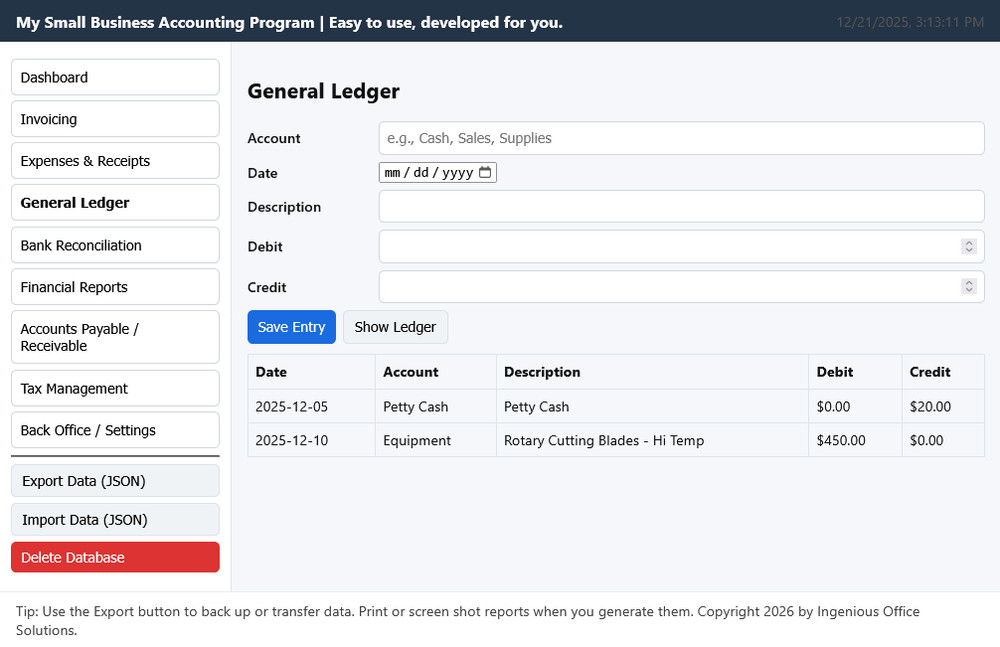Save the ledger entry
The width and height of the screenshot is (1000, 647).
[x=291, y=327]
